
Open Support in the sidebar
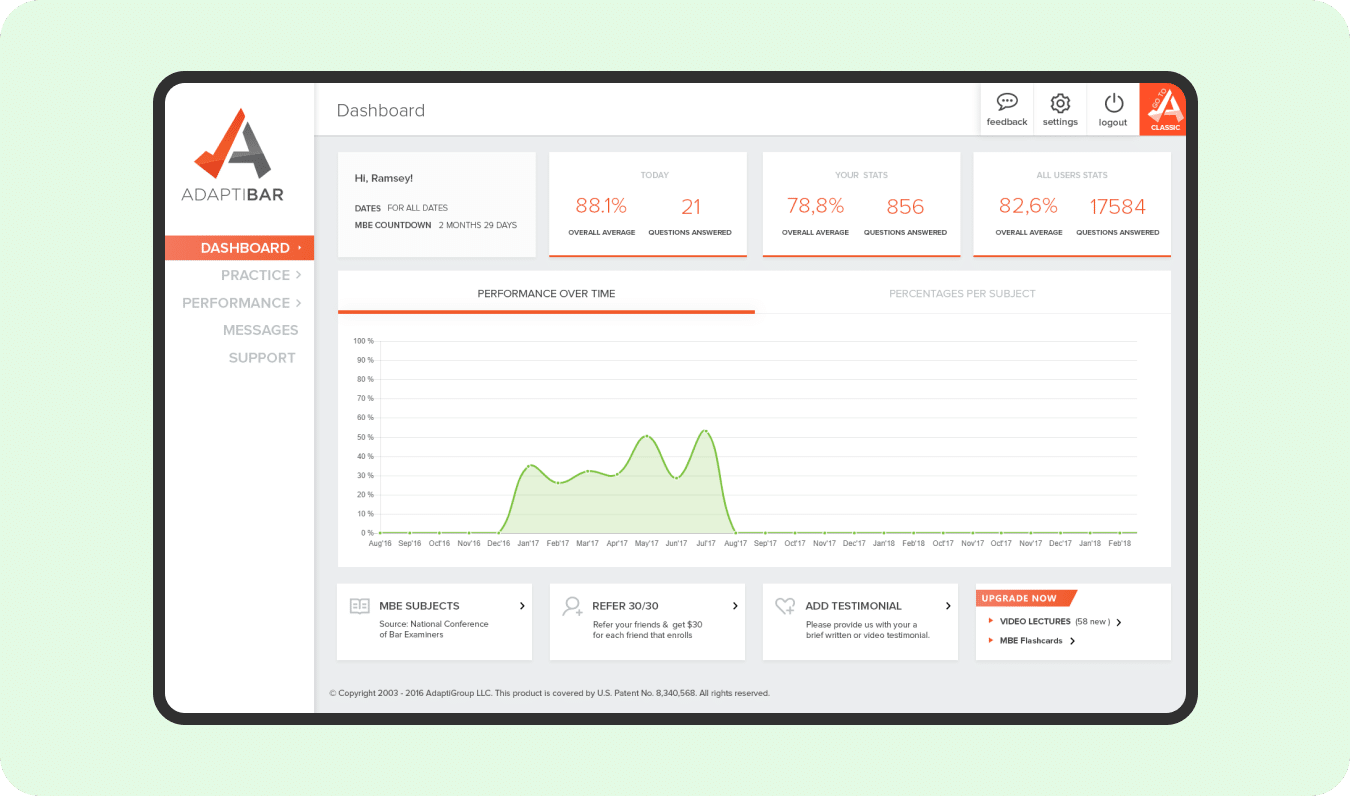(x=262, y=358)
